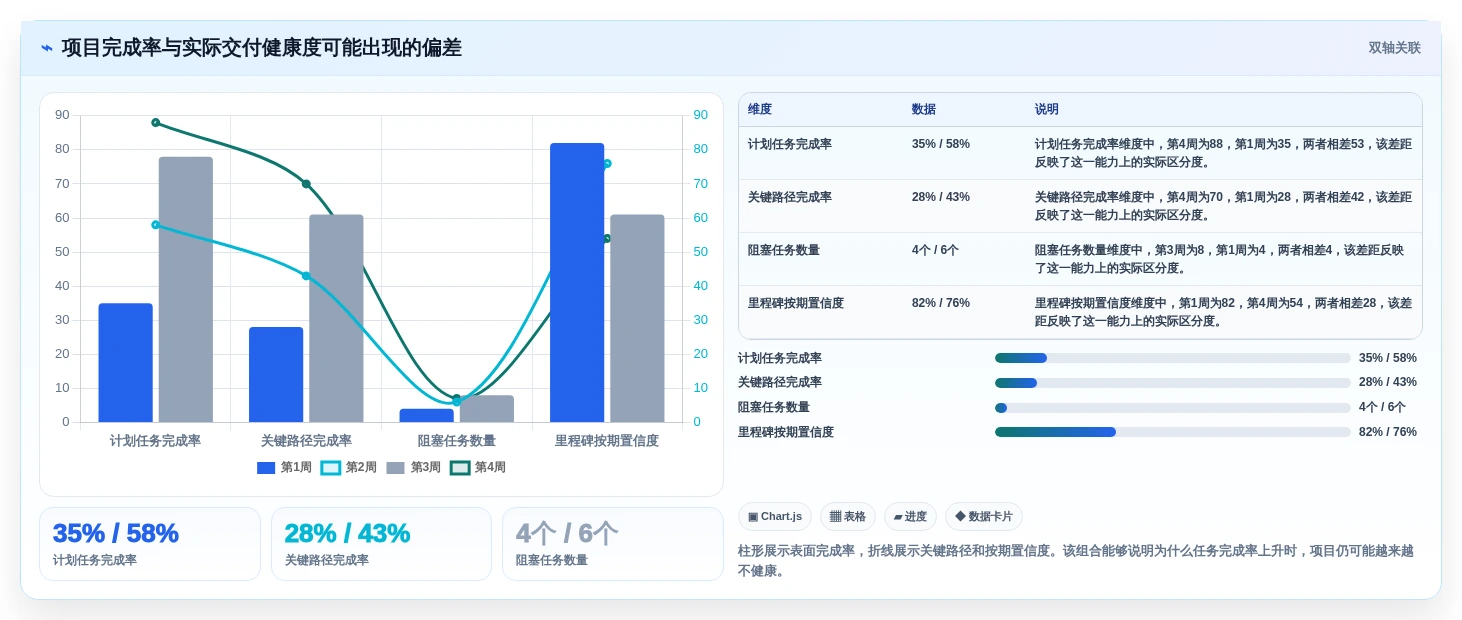Viewport: 1462px width, 620px height.
Task: Click table data cell 28% / 43%
Action: click(941, 197)
